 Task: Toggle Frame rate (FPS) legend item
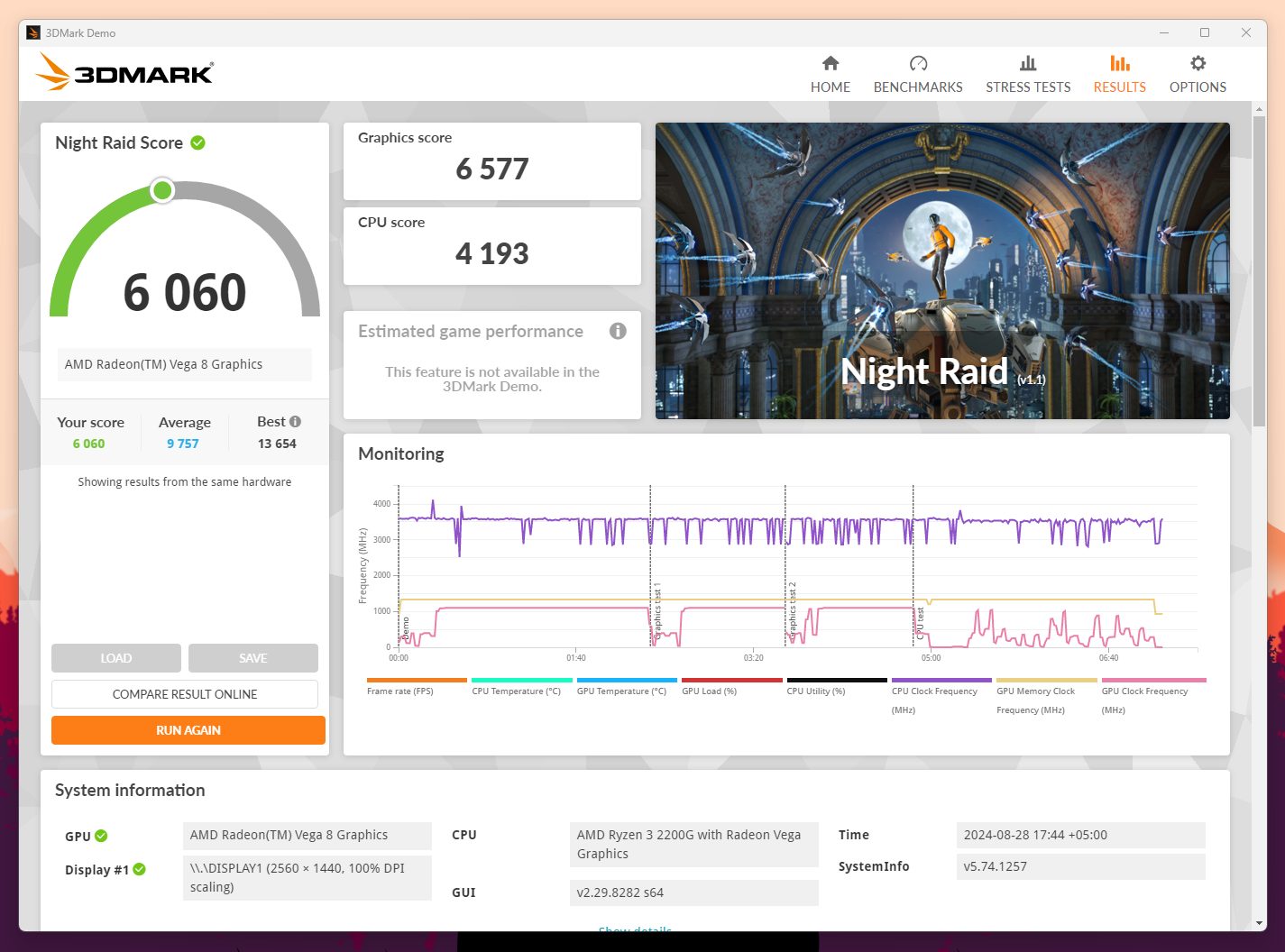(x=417, y=687)
